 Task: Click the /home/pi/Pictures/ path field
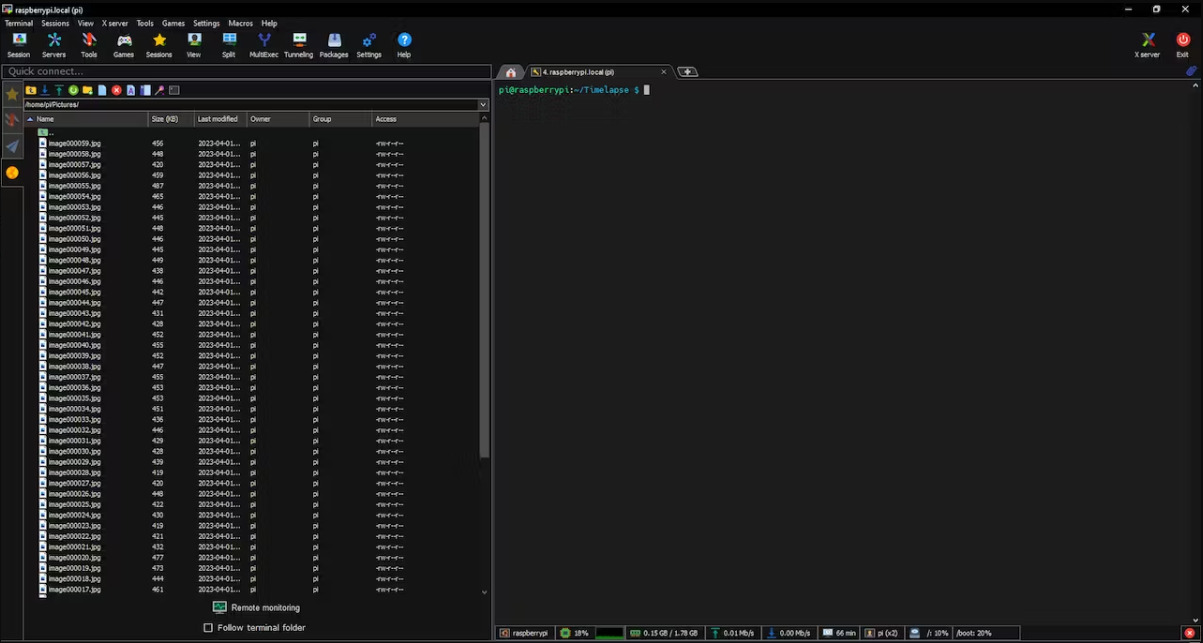pyautogui.click(x=250, y=104)
